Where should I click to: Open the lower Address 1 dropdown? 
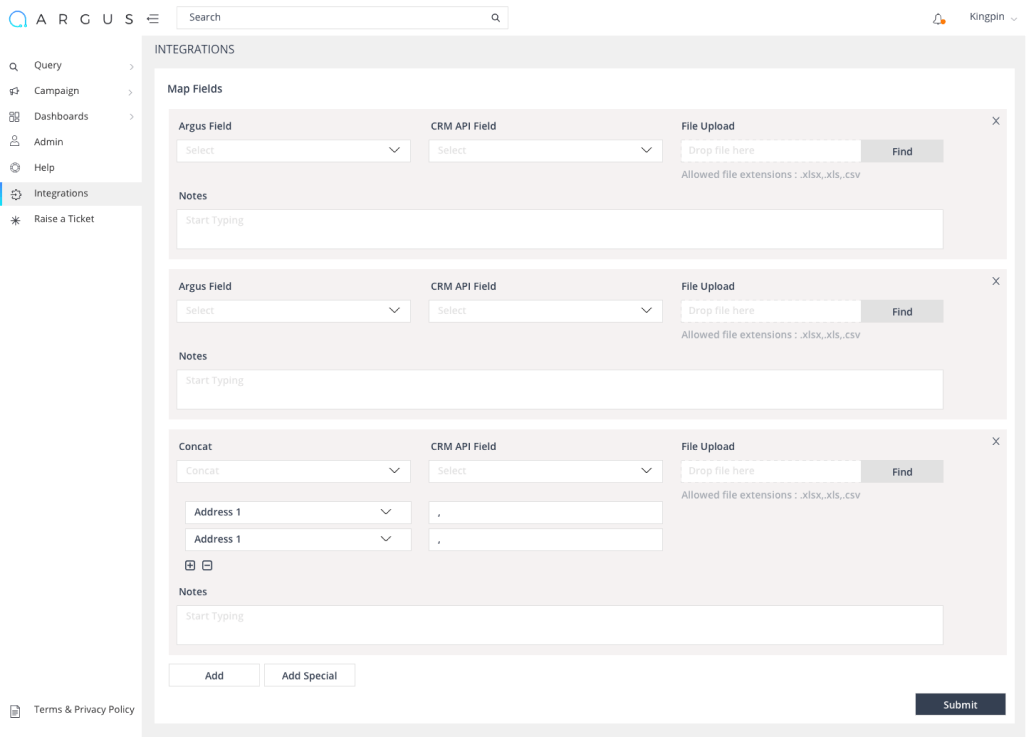(298, 539)
